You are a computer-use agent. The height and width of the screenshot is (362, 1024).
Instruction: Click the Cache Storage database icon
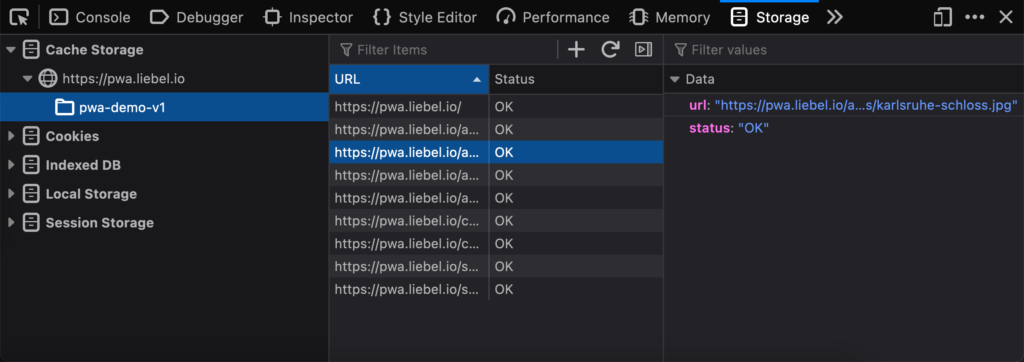pyautogui.click(x=31, y=50)
